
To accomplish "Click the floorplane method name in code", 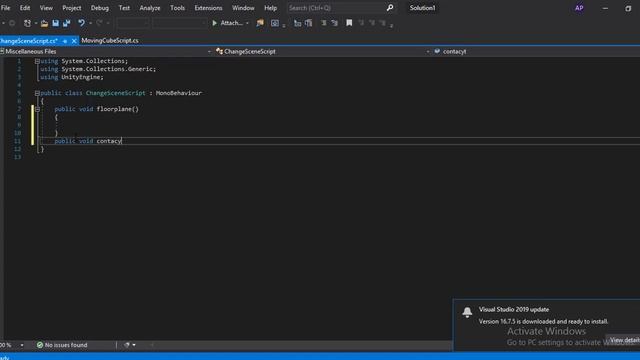I will click(x=114, y=109).
